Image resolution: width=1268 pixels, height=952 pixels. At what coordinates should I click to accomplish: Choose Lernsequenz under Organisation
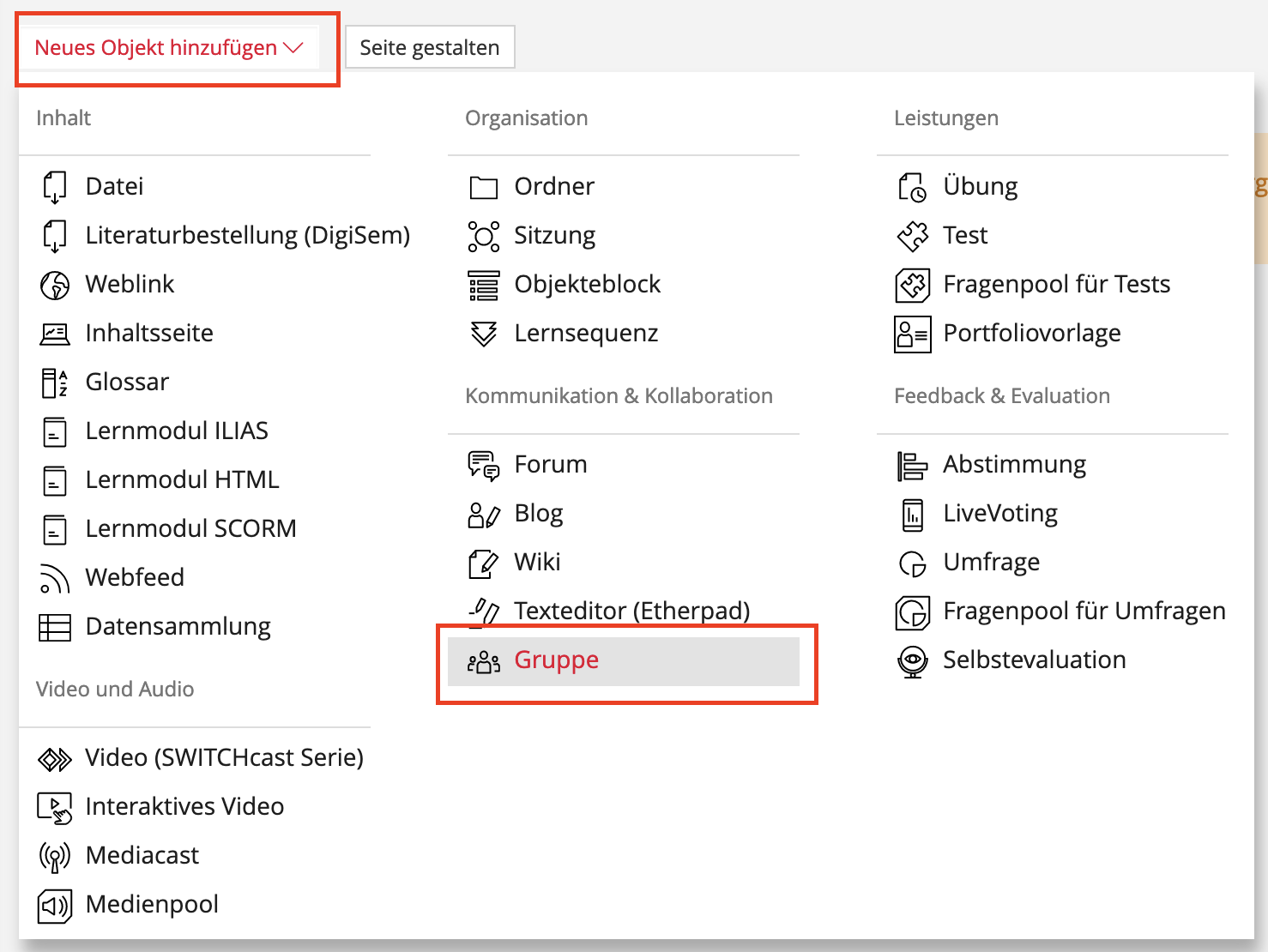click(586, 334)
